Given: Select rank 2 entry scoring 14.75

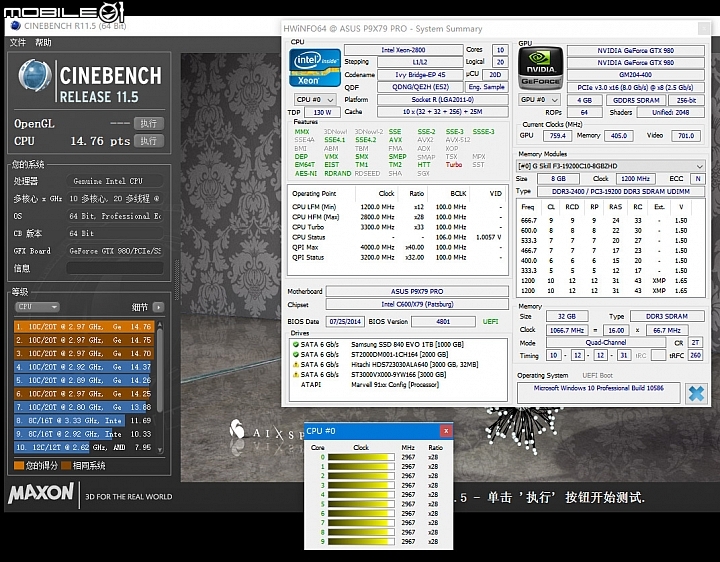Looking at the screenshot, I should click(84, 340).
